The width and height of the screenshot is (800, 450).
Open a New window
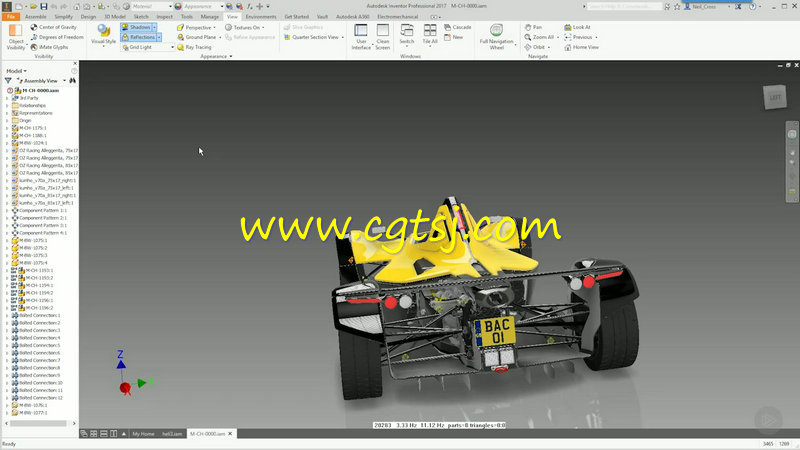(454, 37)
